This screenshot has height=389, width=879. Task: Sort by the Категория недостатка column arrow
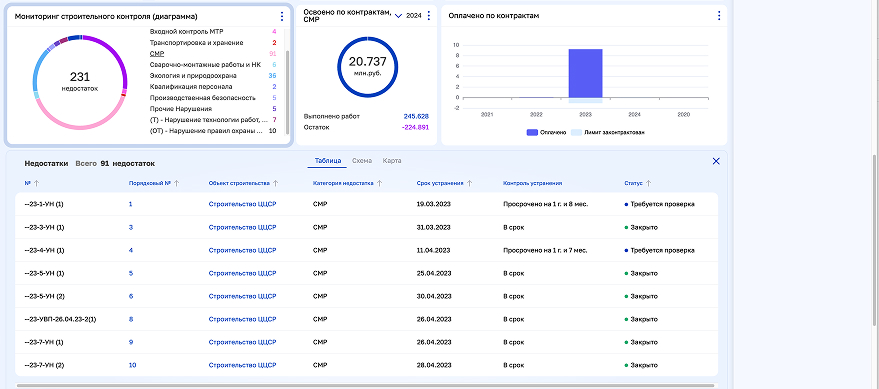click(x=380, y=183)
